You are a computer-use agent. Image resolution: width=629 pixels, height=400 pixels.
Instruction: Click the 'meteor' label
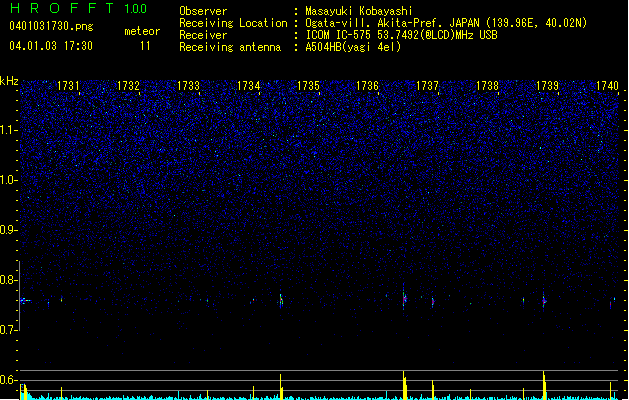click(x=142, y=31)
